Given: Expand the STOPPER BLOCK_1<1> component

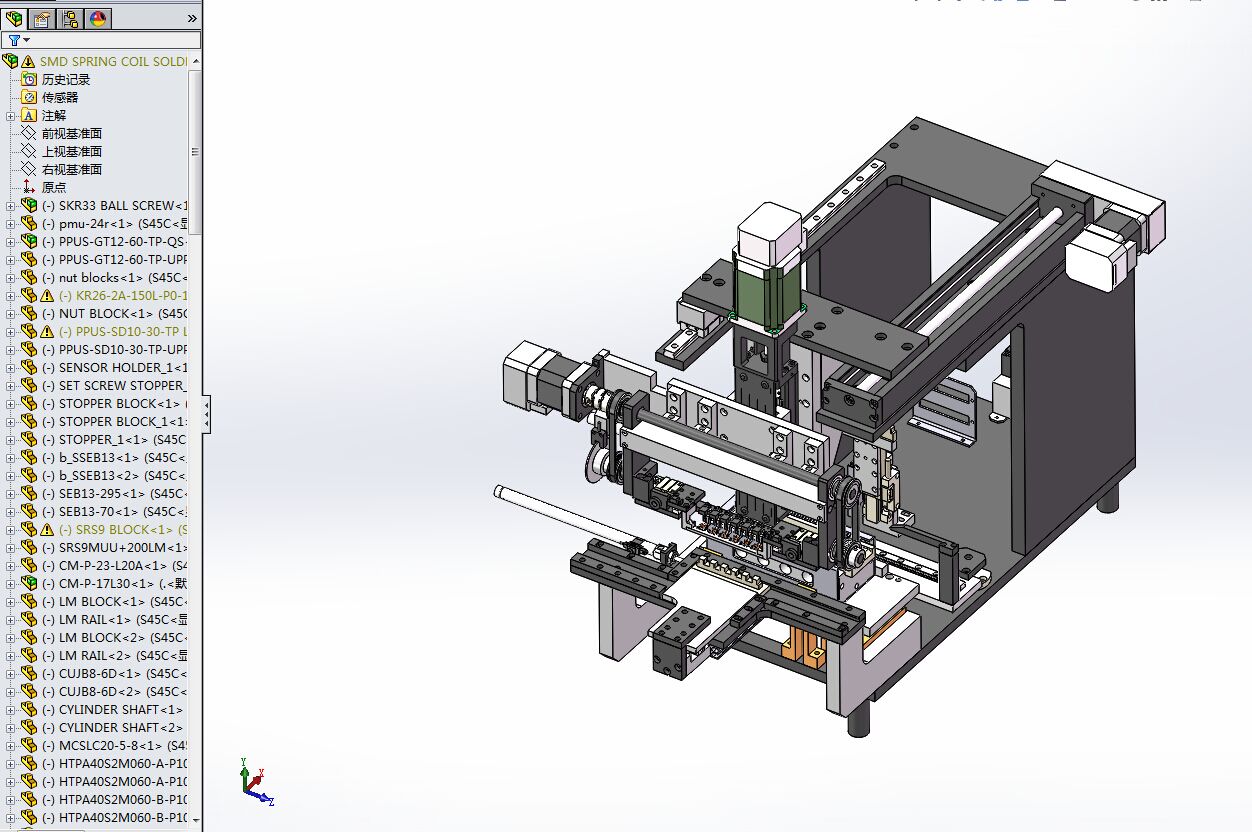Looking at the screenshot, I should click(11, 421).
